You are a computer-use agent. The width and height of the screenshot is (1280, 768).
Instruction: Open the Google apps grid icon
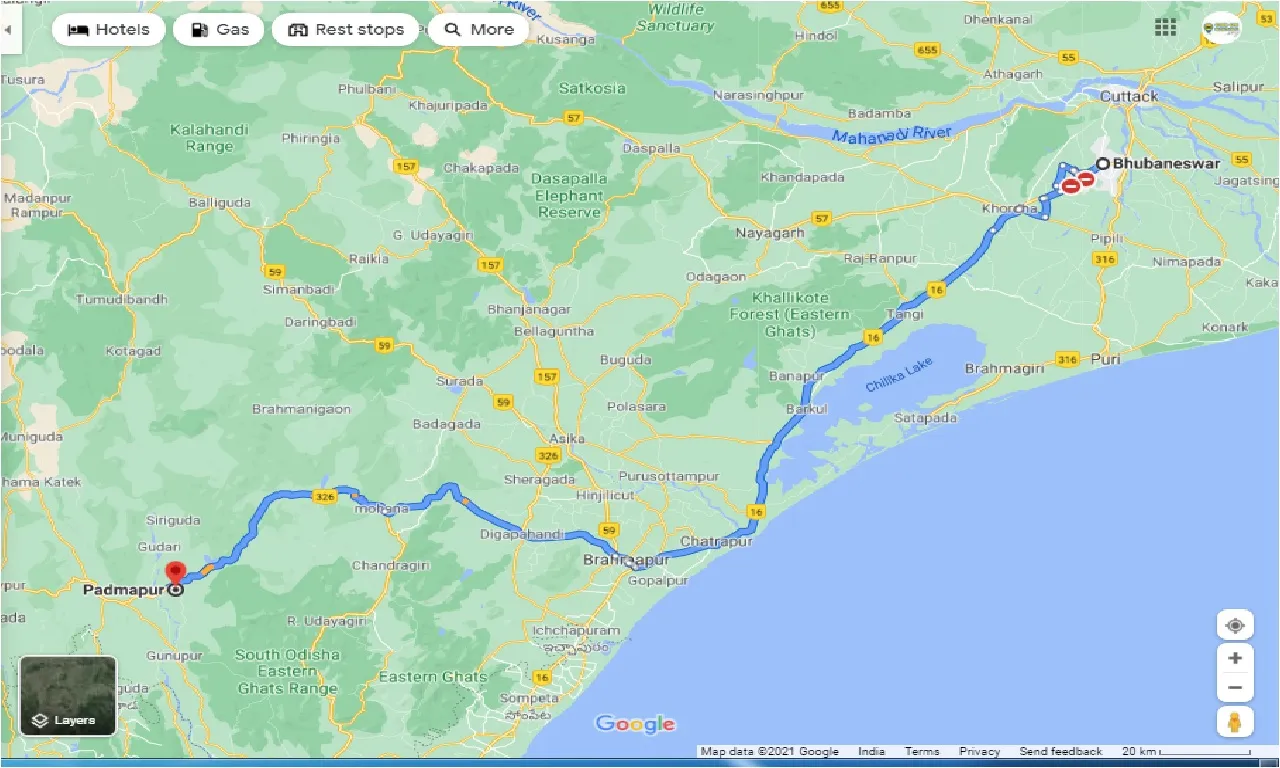pyautogui.click(x=1164, y=27)
